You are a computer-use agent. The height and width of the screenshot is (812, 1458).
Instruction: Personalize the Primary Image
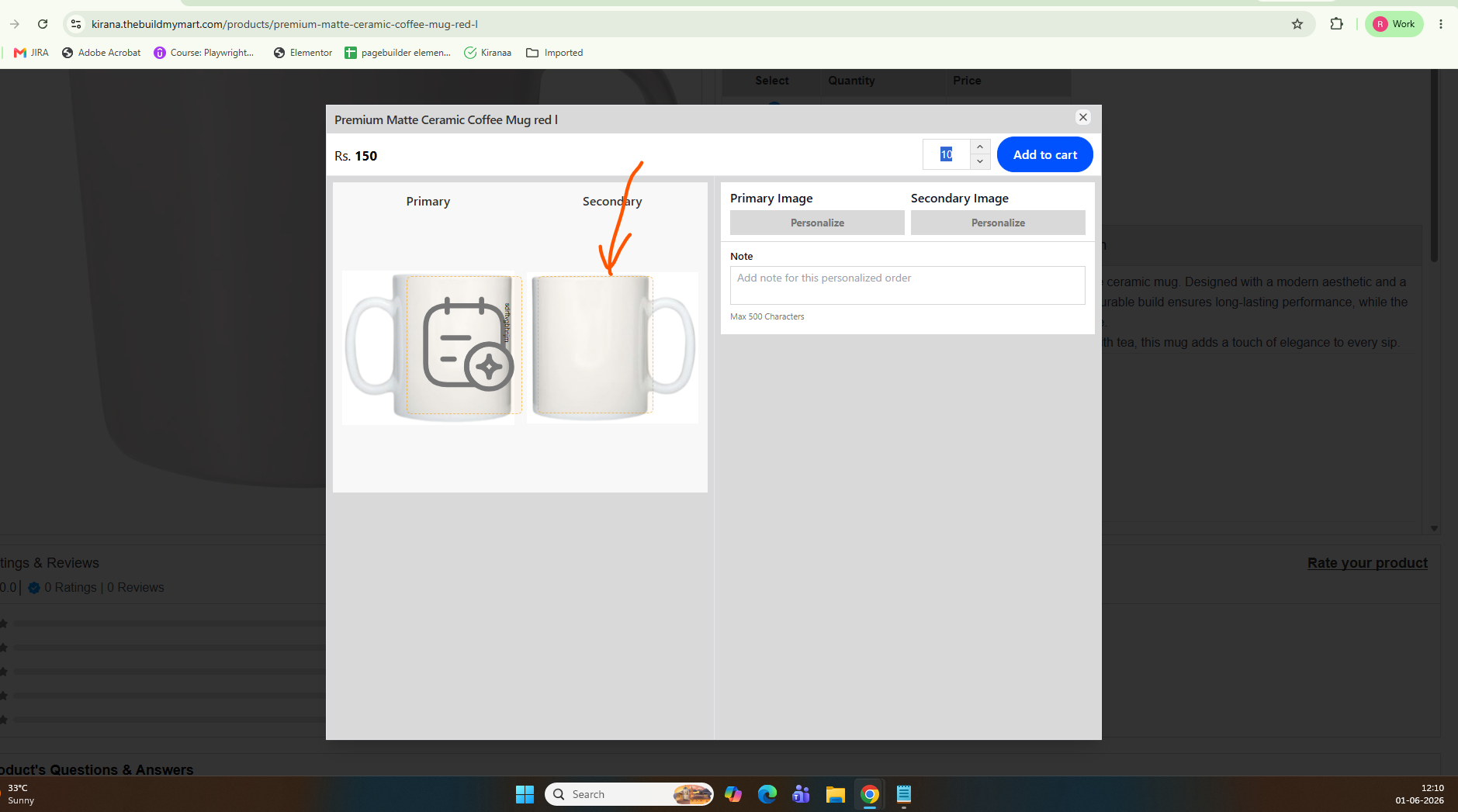(x=817, y=223)
